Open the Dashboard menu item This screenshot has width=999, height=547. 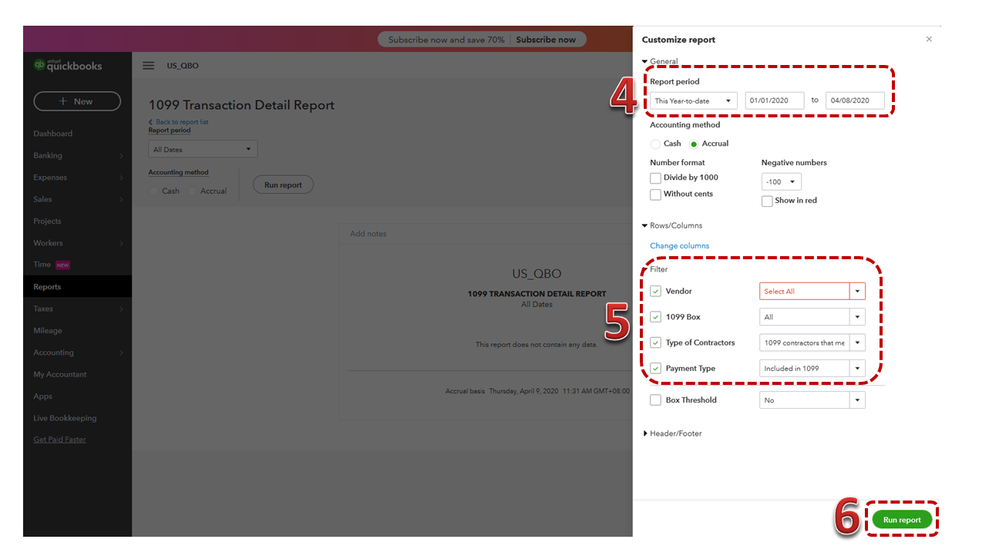(53, 134)
